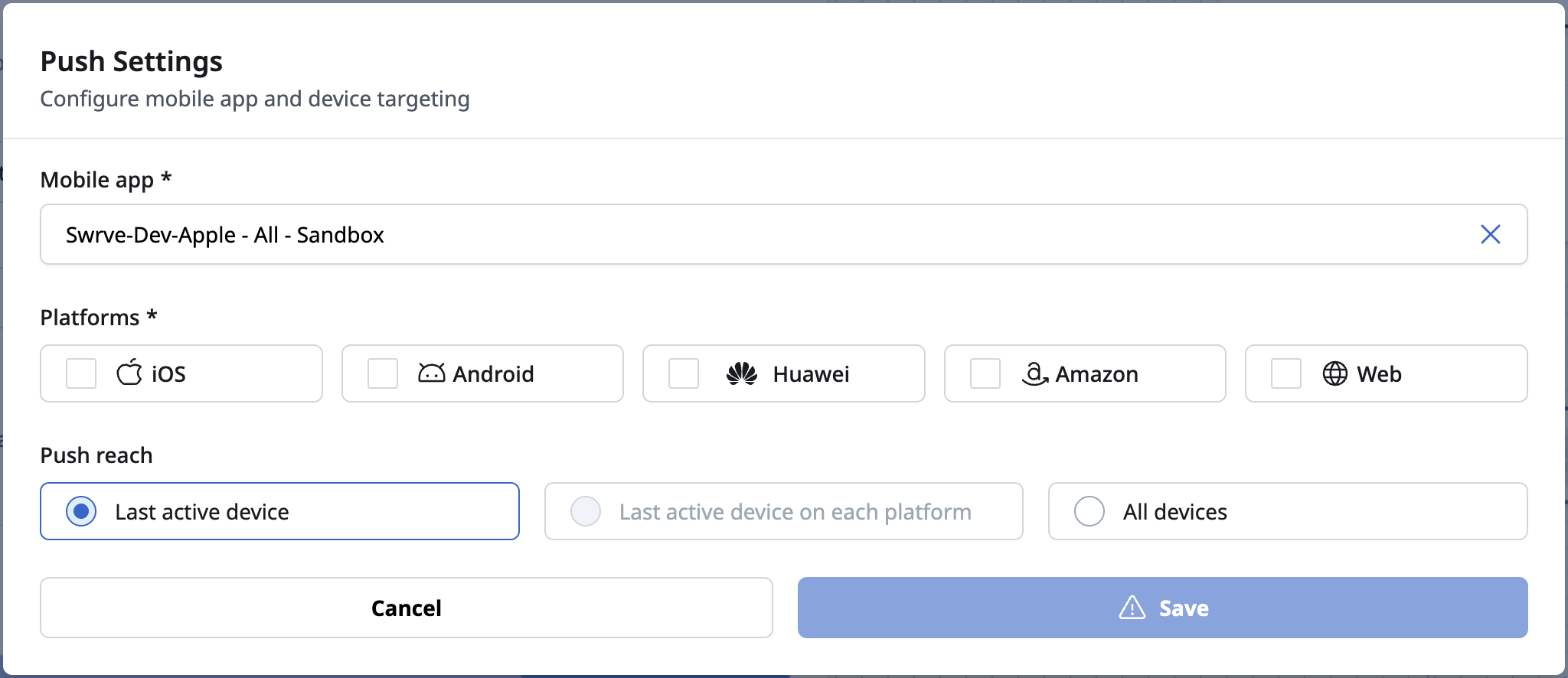Click the Huawei logo icon
This screenshot has height=678, width=1568.
click(x=742, y=373)
